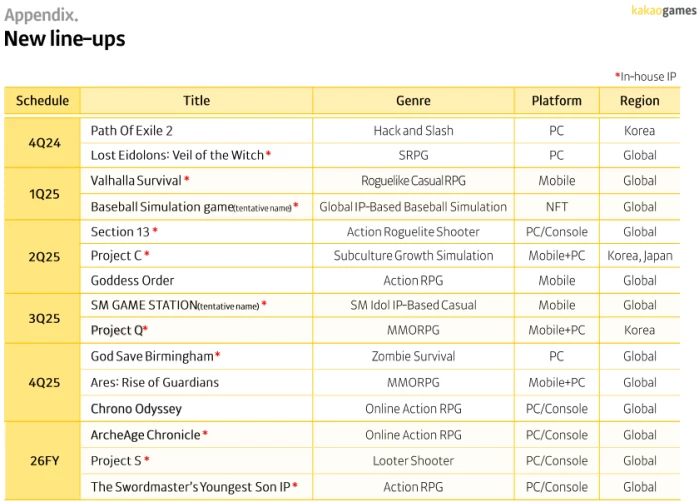Select the Platform column header
699x502 pixels.
pos(556,101)
